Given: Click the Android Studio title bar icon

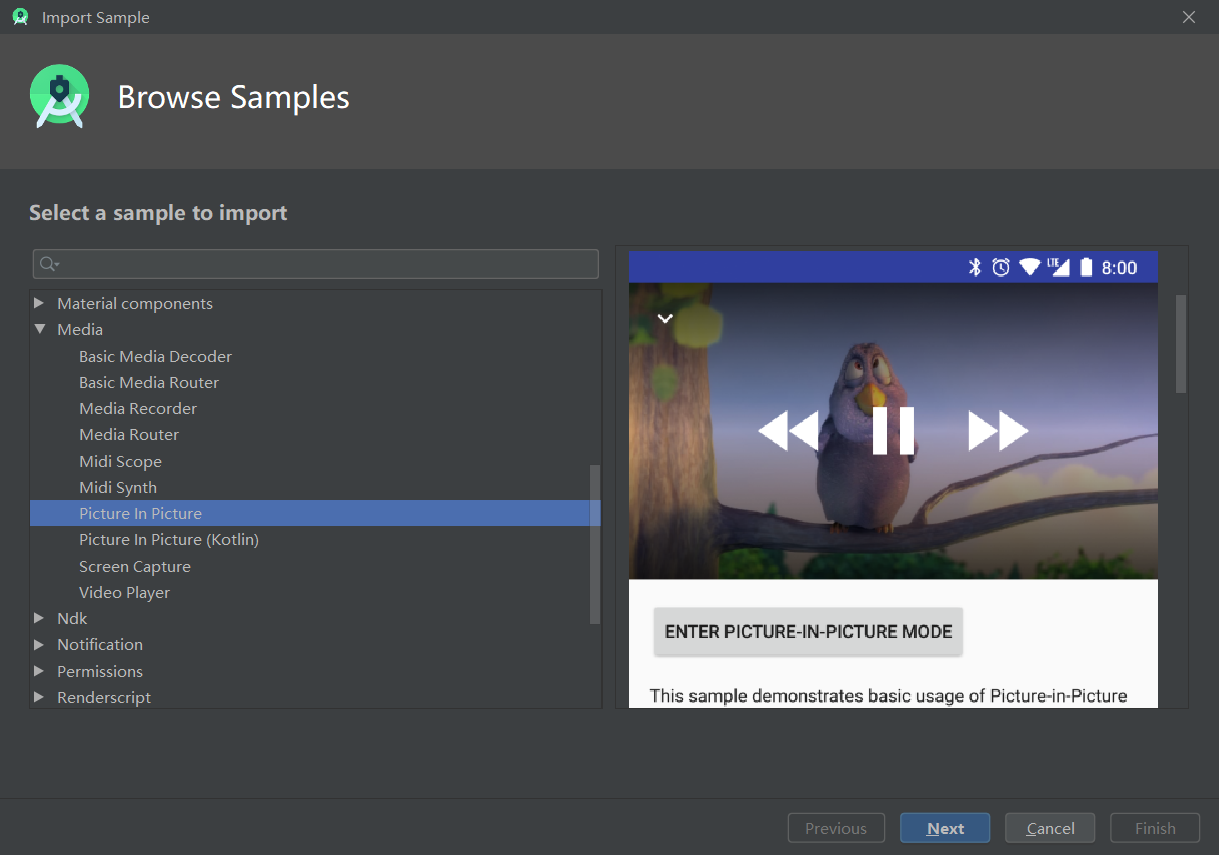Looking at the screenshot, I should click(20, 17).
